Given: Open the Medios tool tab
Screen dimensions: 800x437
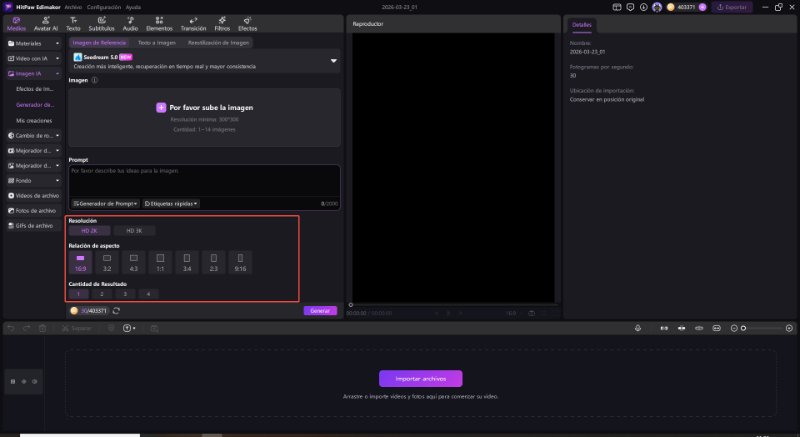Looking at the screenshot, I should click(x=16, y=24).
